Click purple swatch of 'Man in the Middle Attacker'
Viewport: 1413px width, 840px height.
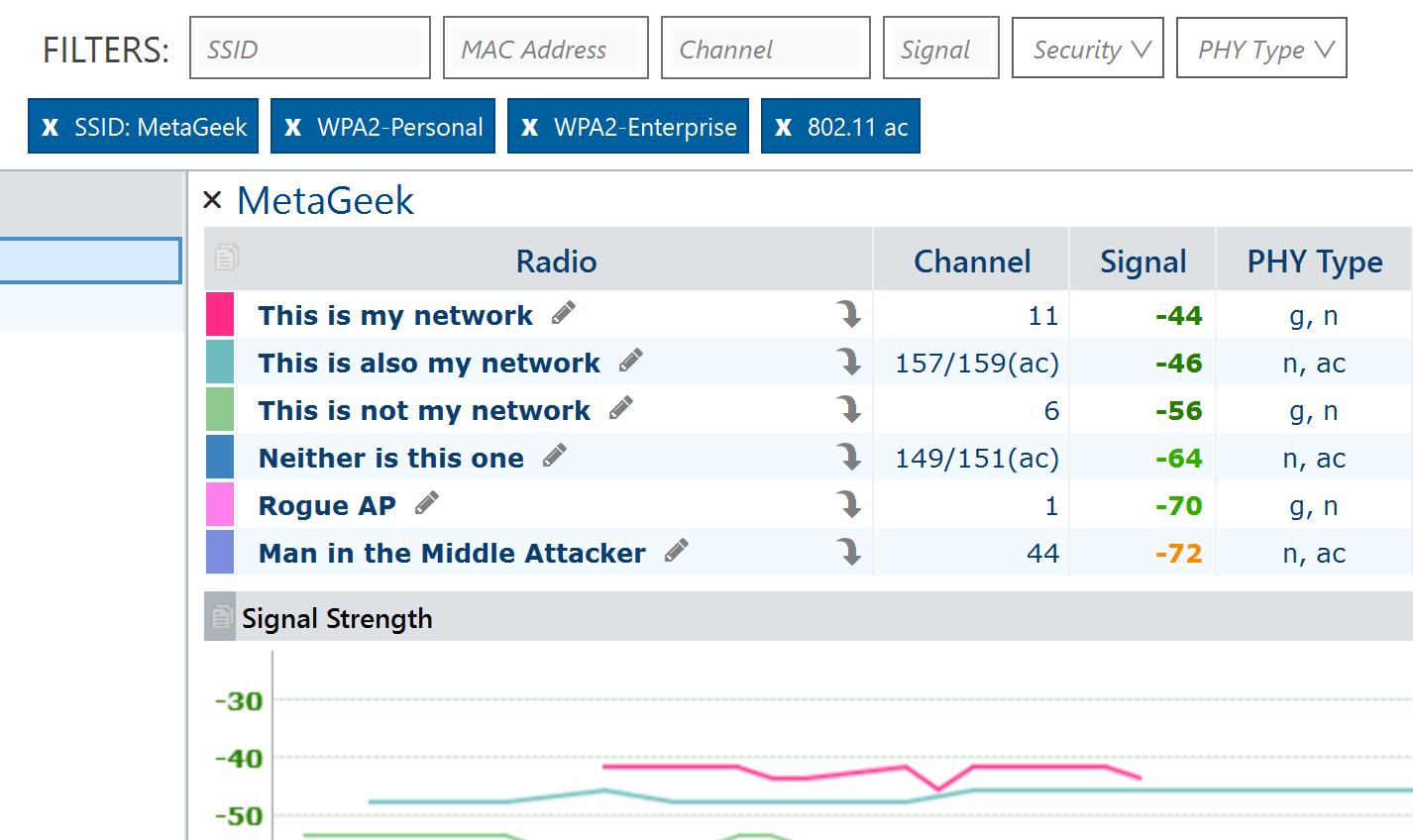[x=220, y=552]
